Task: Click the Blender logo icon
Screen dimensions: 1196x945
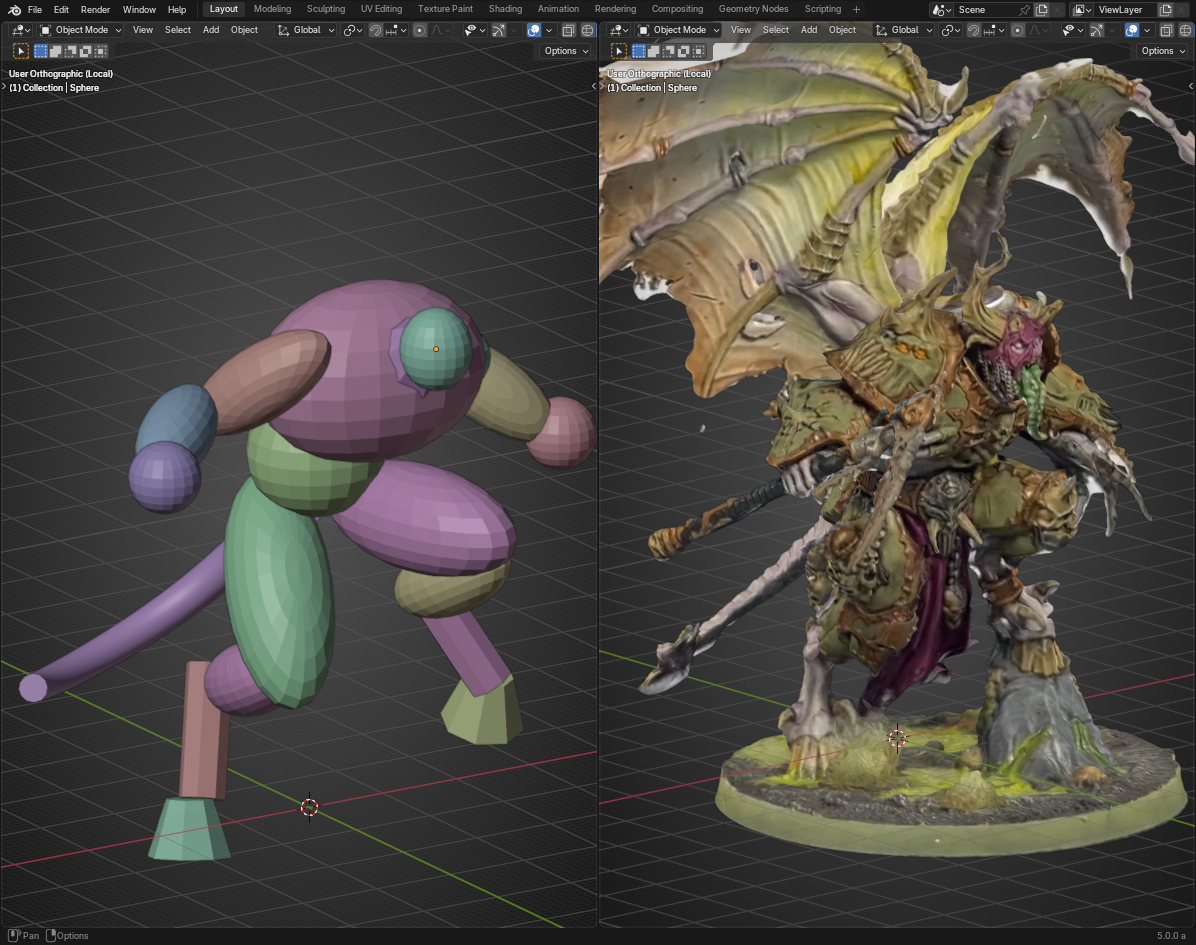Action: [x=14, y=10]
